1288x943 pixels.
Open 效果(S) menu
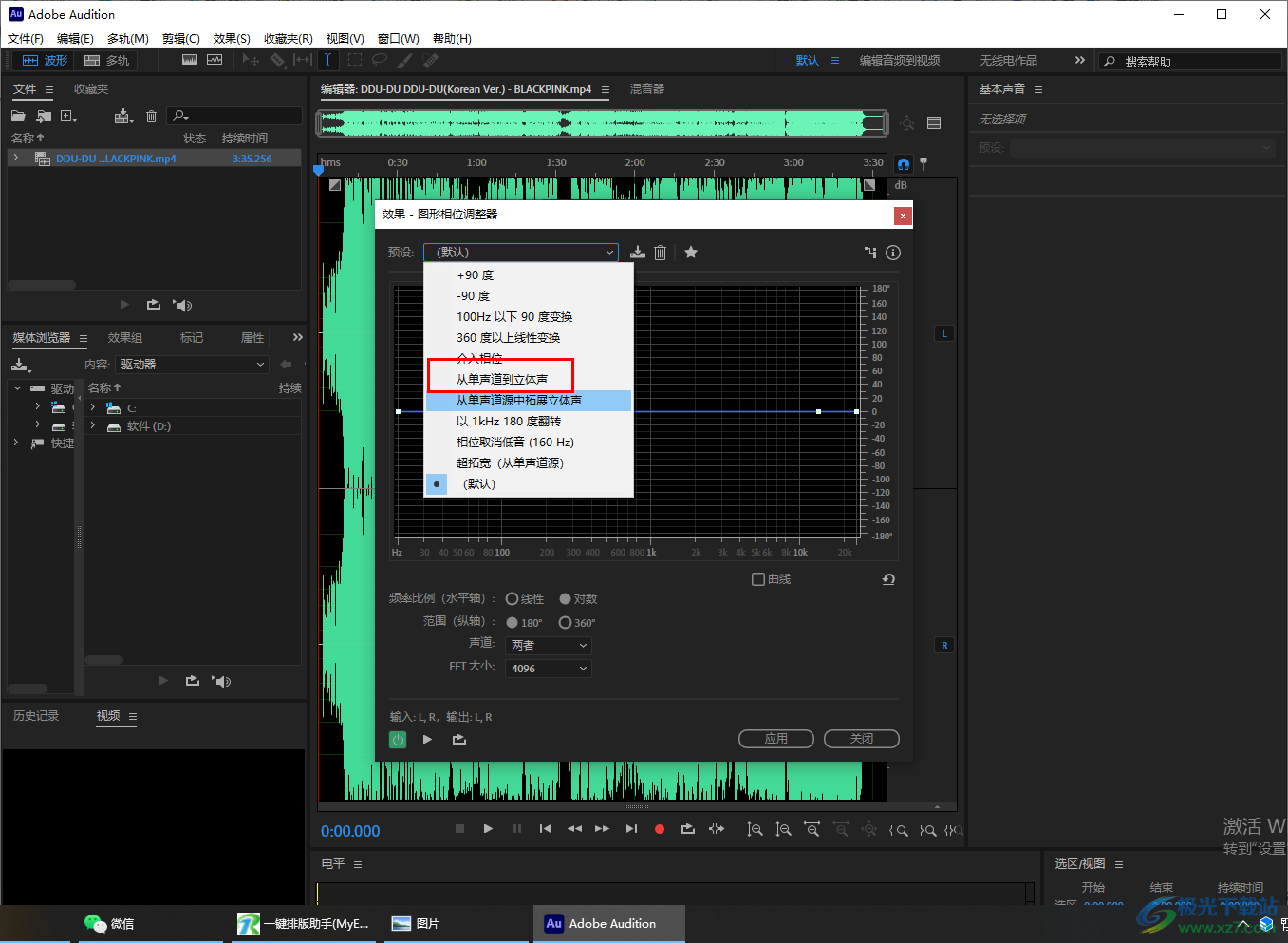pyautogui.click(x=232, y=39)
